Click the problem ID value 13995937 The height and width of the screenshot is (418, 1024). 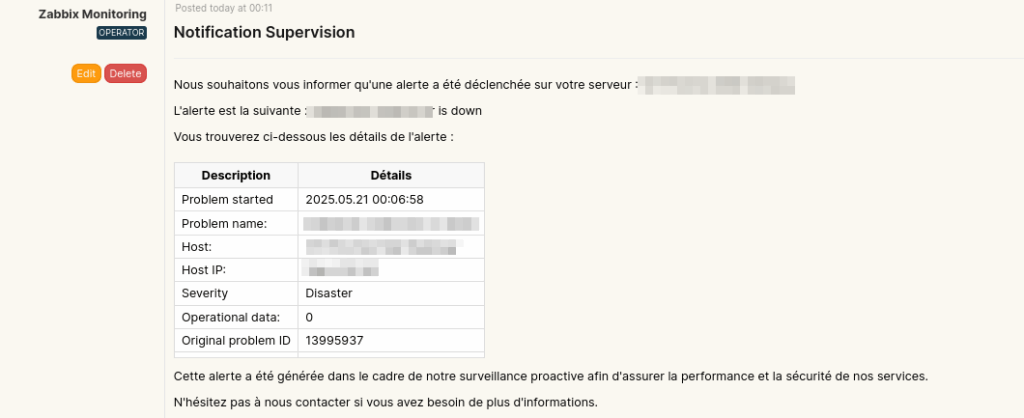(334, 340)
